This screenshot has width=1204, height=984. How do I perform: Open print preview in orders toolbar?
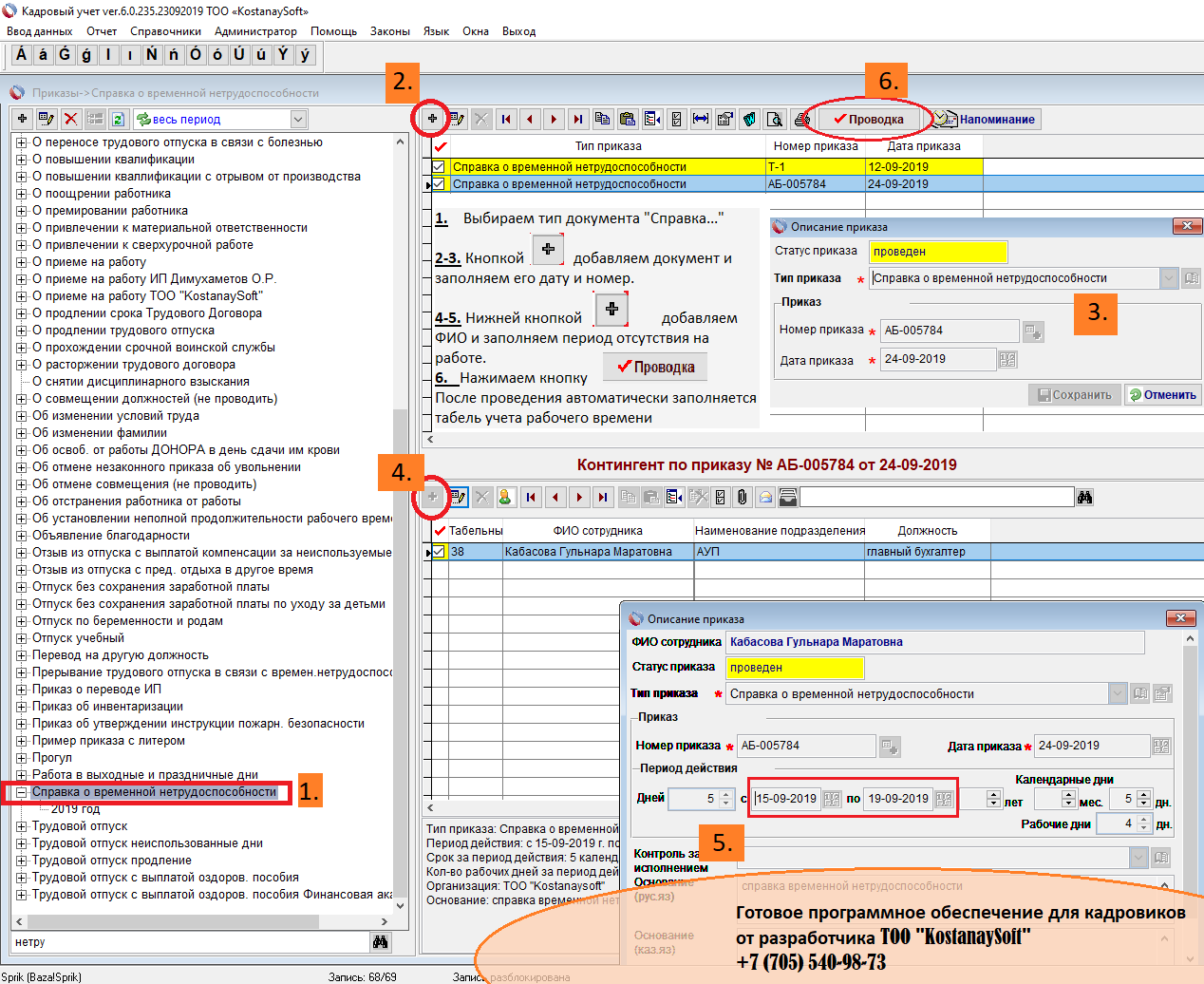pyautogui.click(x=775, y=119)
